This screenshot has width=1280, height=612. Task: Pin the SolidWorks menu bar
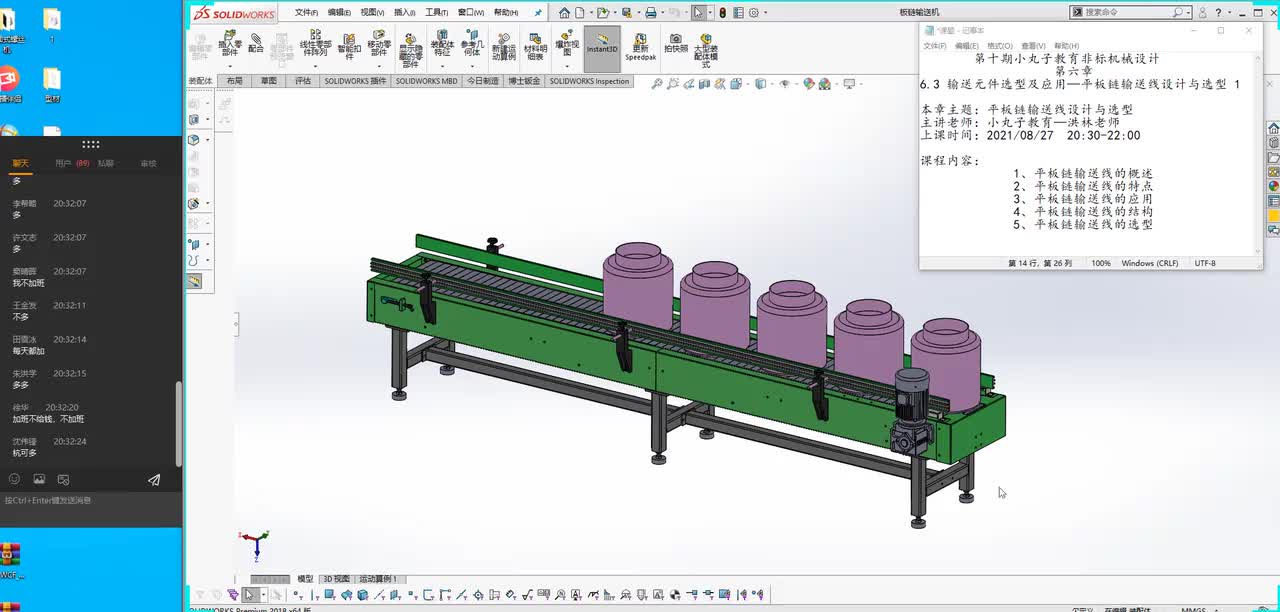tap(538, 13)
